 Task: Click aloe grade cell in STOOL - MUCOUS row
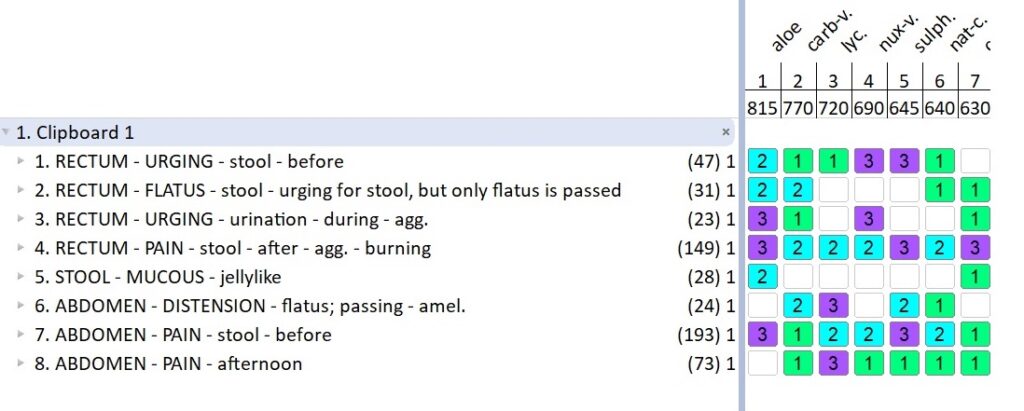pyautogui.click(x=761, y=277)
